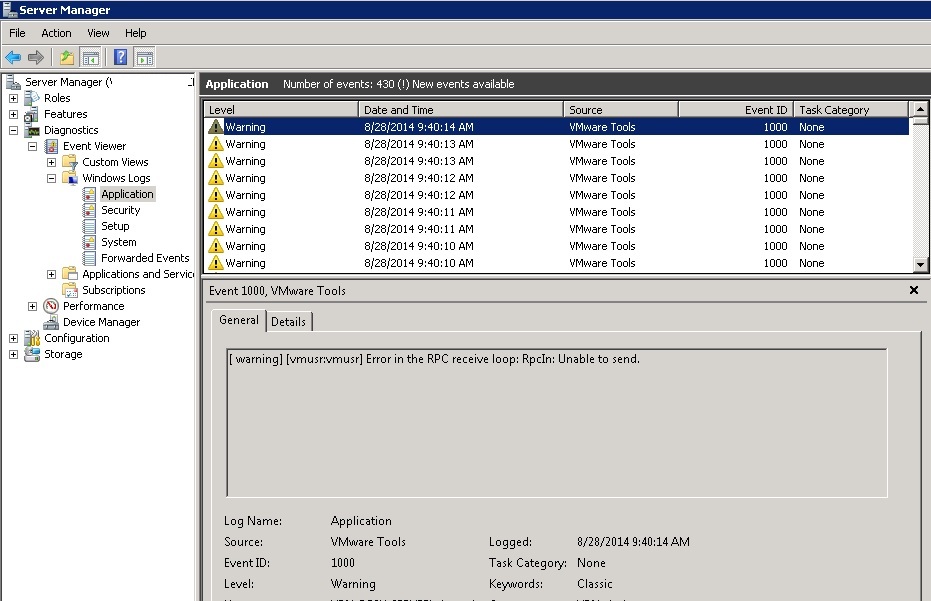The width and height of the screenshot is (931, 601).
Task: Sort by Date and Time column header
Action: (461, 110)
